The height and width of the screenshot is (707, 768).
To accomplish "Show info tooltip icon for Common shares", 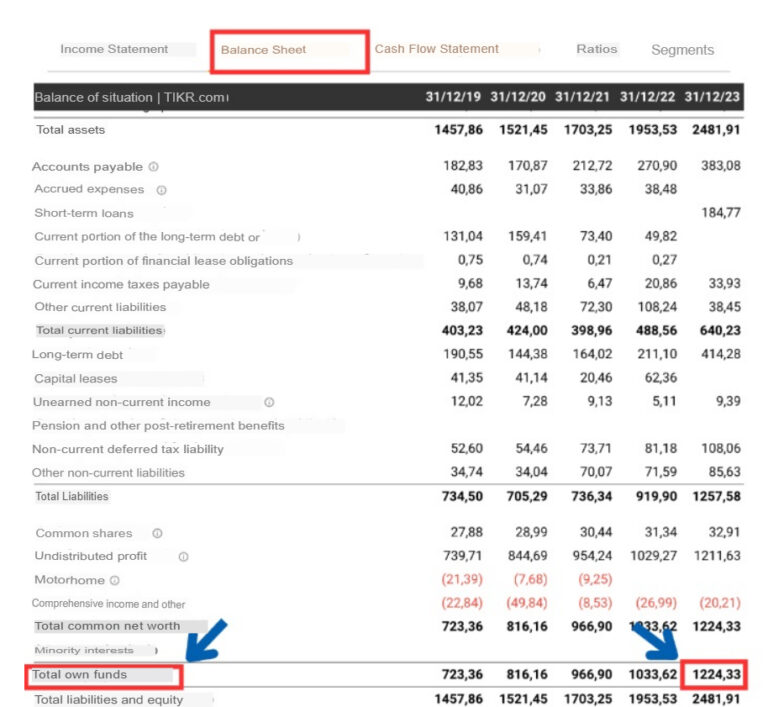I will [x=157, y=534].
